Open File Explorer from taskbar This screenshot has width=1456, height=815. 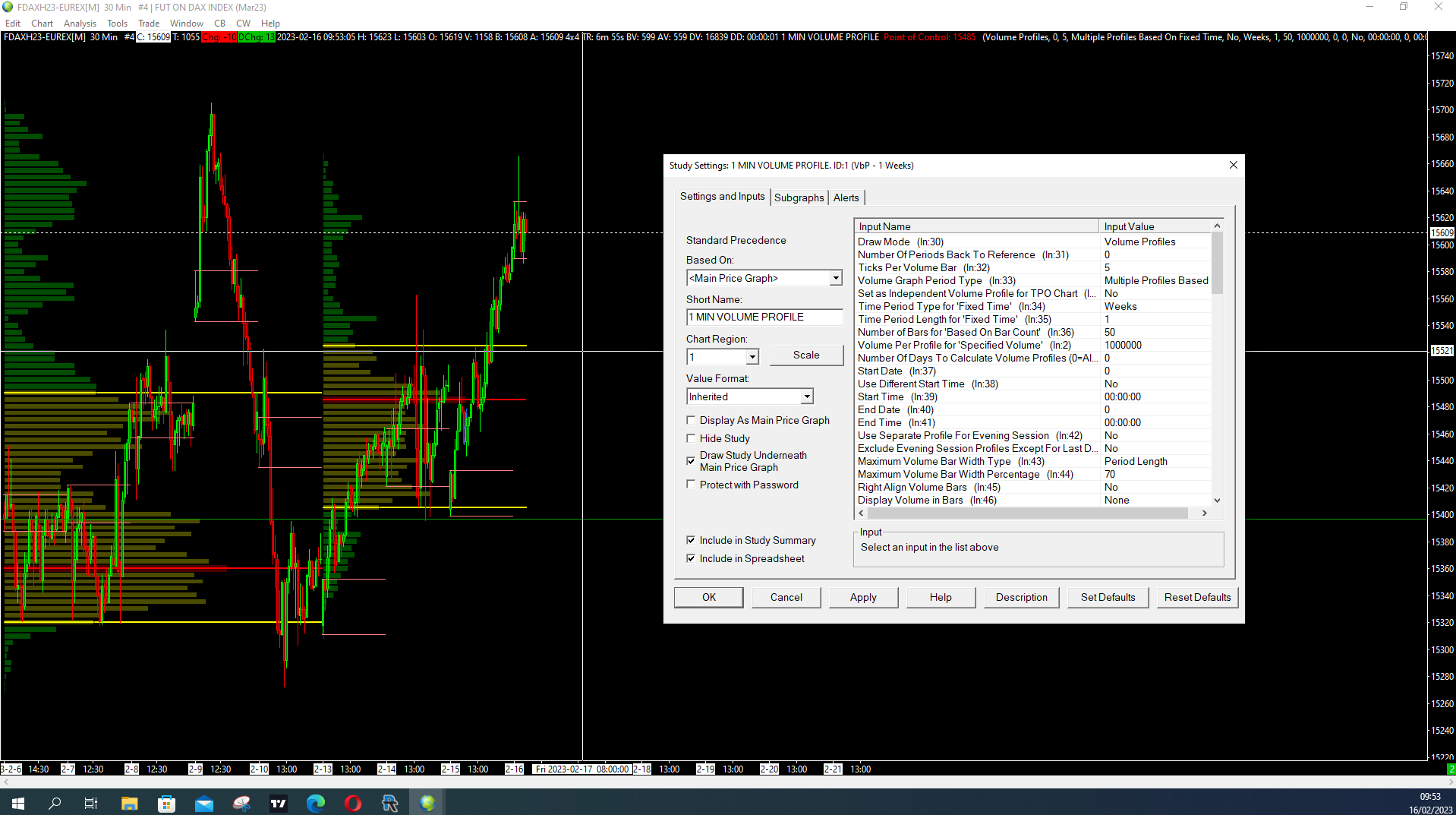[129, 803]
